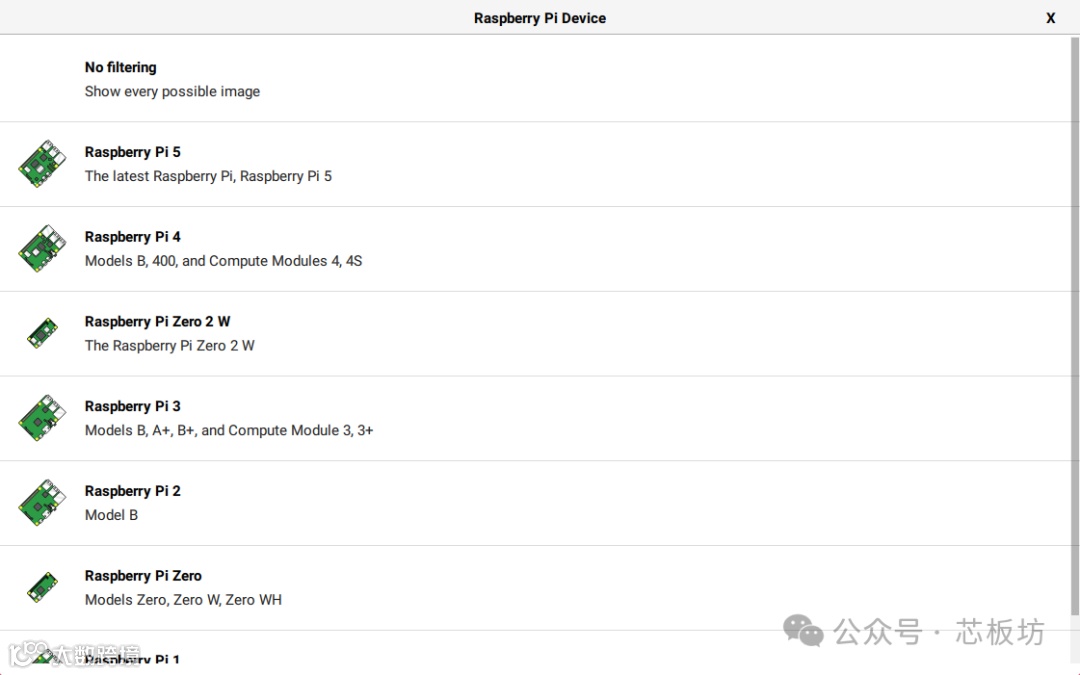Click 'Models Zero, Zero W, Zero WH' description

coord(183,600)
